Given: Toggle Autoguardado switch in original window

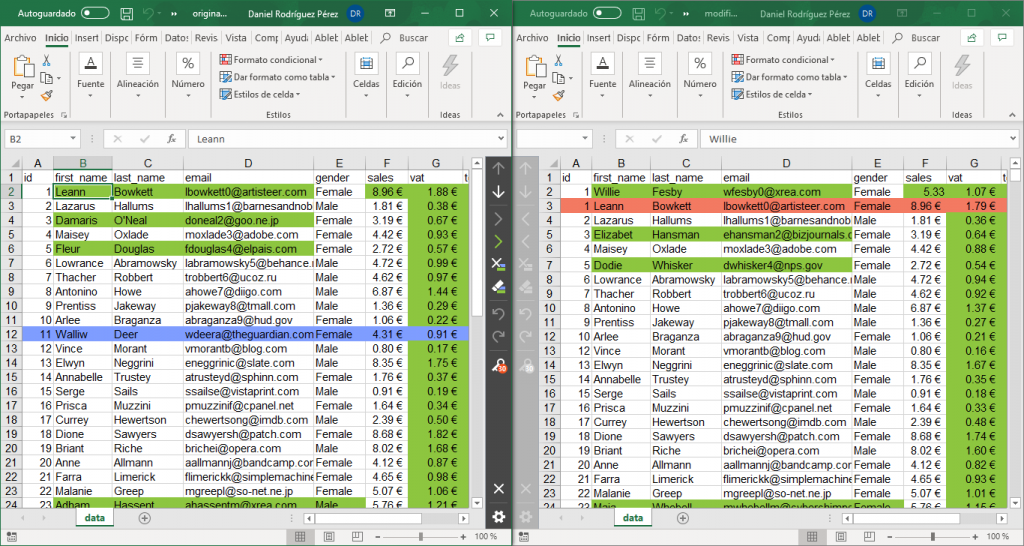Looking at the screenshot, I should (x=95, y=13).
